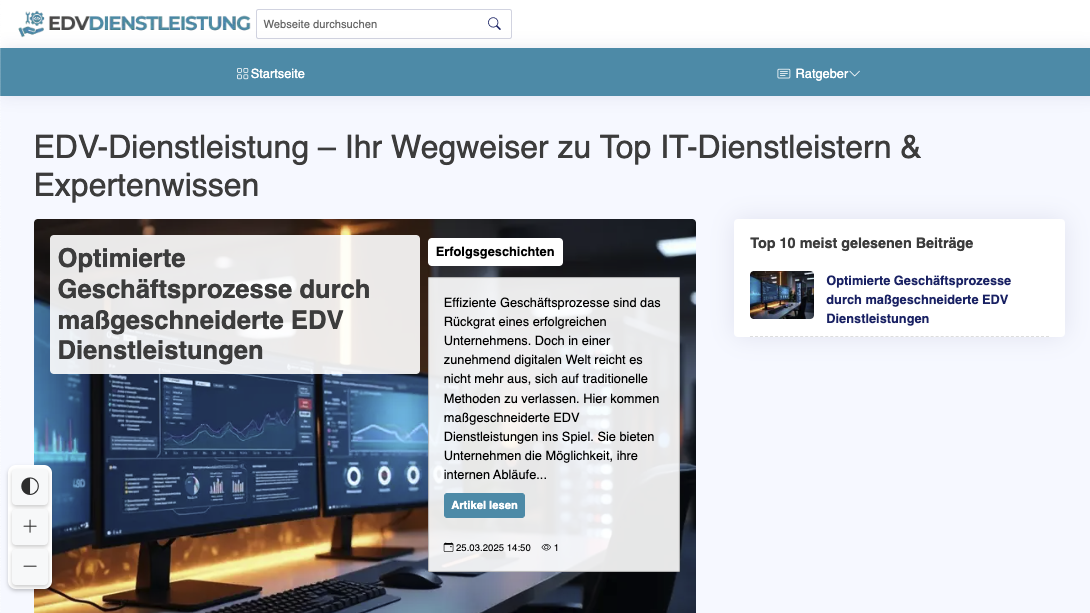Open the Ratgeber menu
The image size is (1090, 613).
pyautogui.click(x=820, y=73)
